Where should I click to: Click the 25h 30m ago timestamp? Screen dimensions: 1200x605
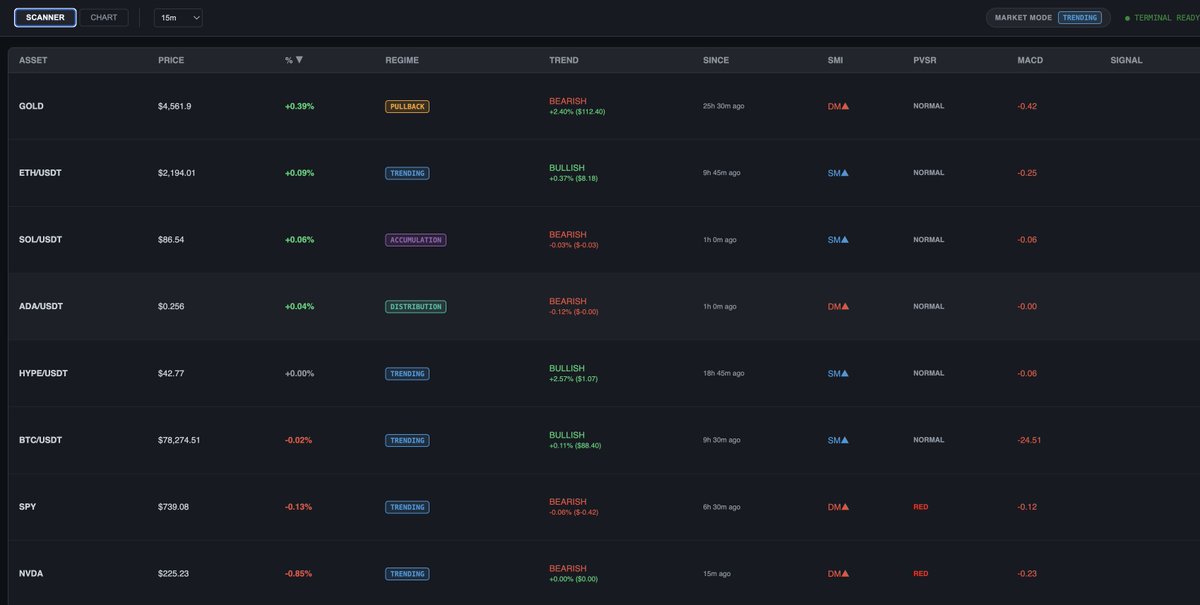click(724, 106)
